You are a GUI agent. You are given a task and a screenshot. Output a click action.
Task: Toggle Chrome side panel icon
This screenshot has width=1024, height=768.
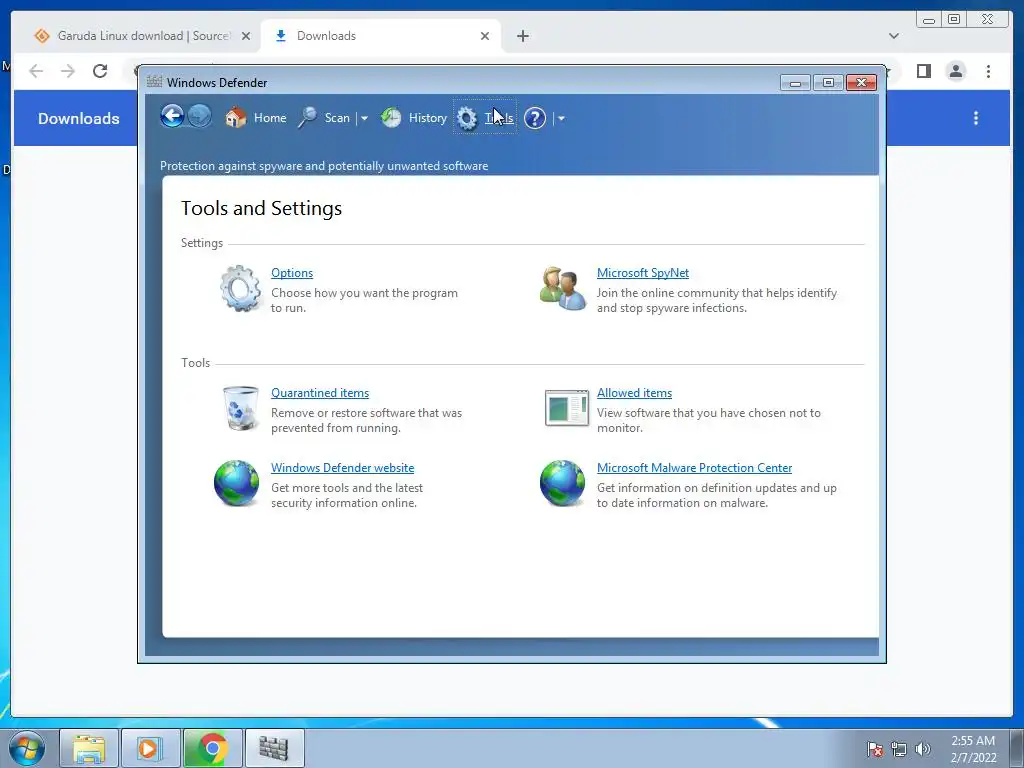click(x=923, y=71)
